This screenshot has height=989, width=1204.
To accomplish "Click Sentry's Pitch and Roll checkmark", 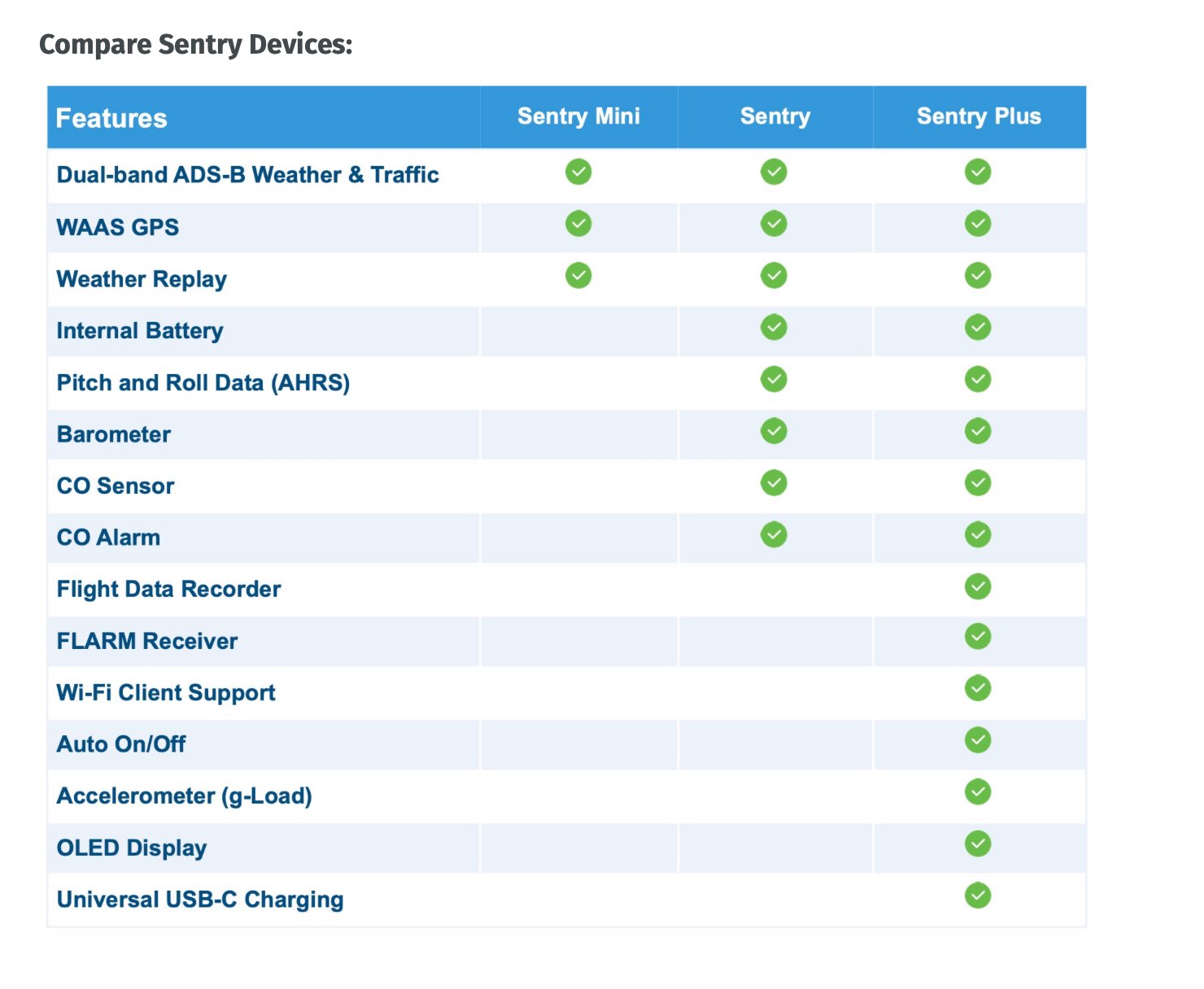I will point(774,379).
